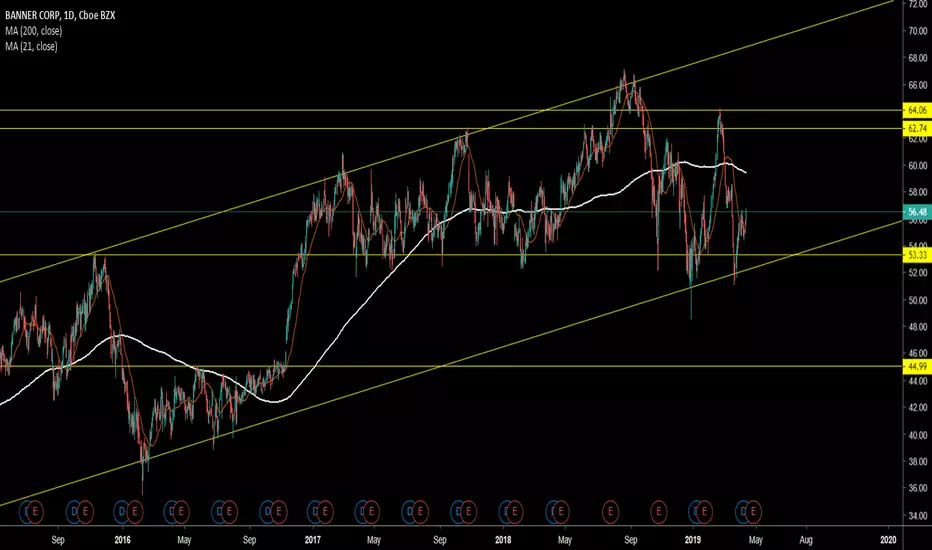Open the lone earnings marker for July 2018

pos(610,511)
